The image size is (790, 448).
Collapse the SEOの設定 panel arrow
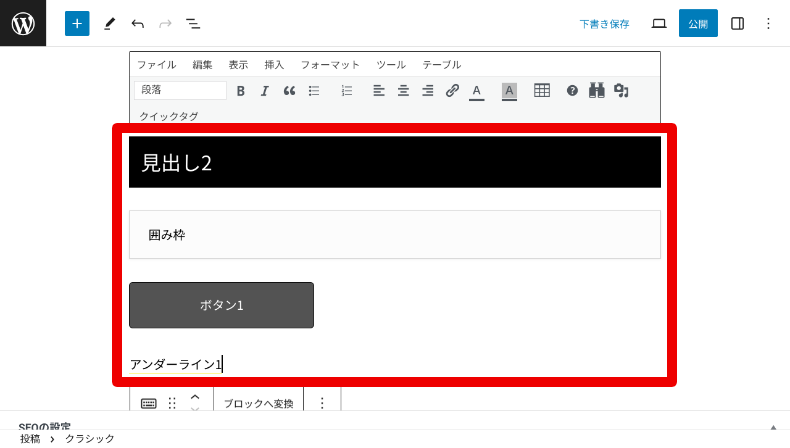[773, 427]
